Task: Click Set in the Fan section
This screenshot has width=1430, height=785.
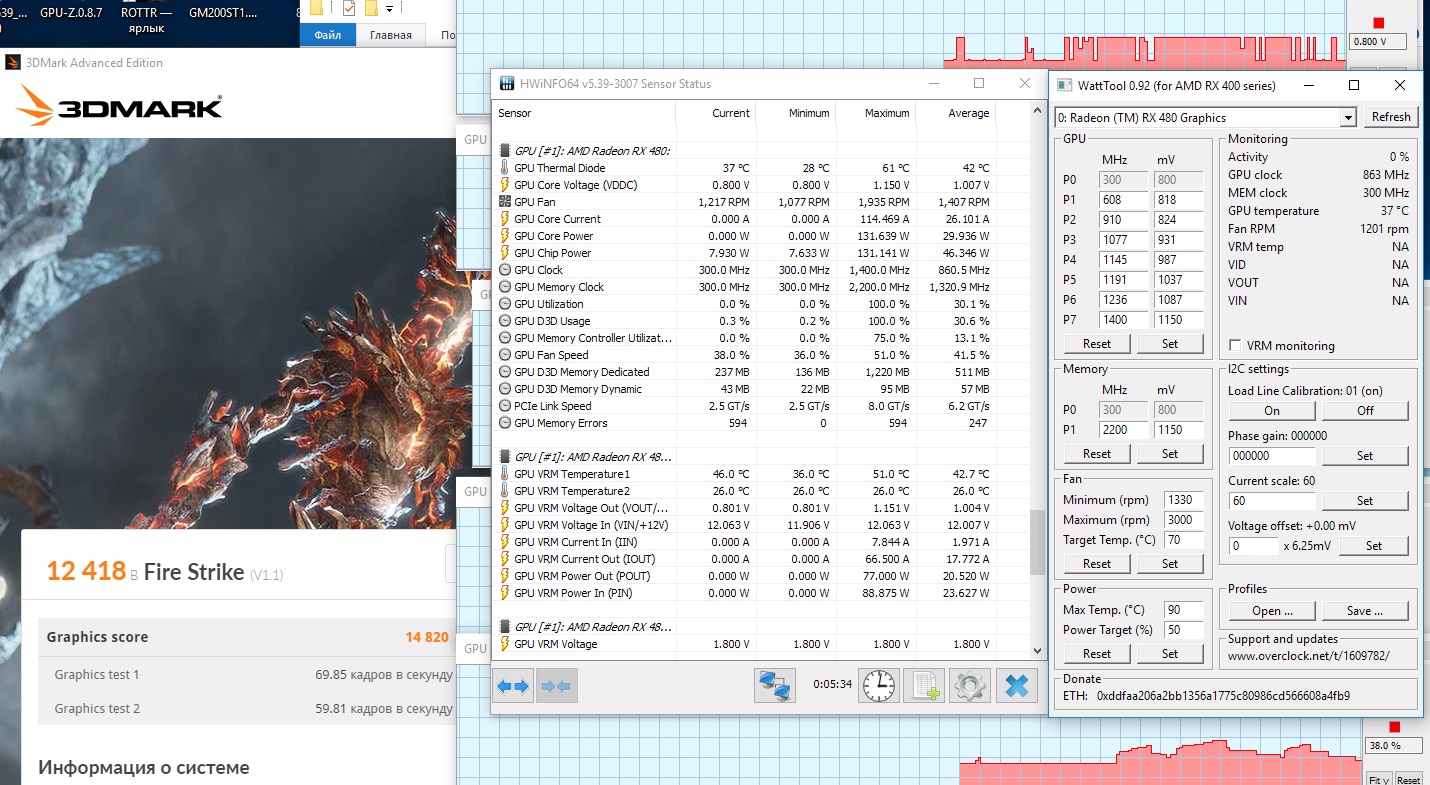Action: pyautogui.click(x=1170, y=564)
